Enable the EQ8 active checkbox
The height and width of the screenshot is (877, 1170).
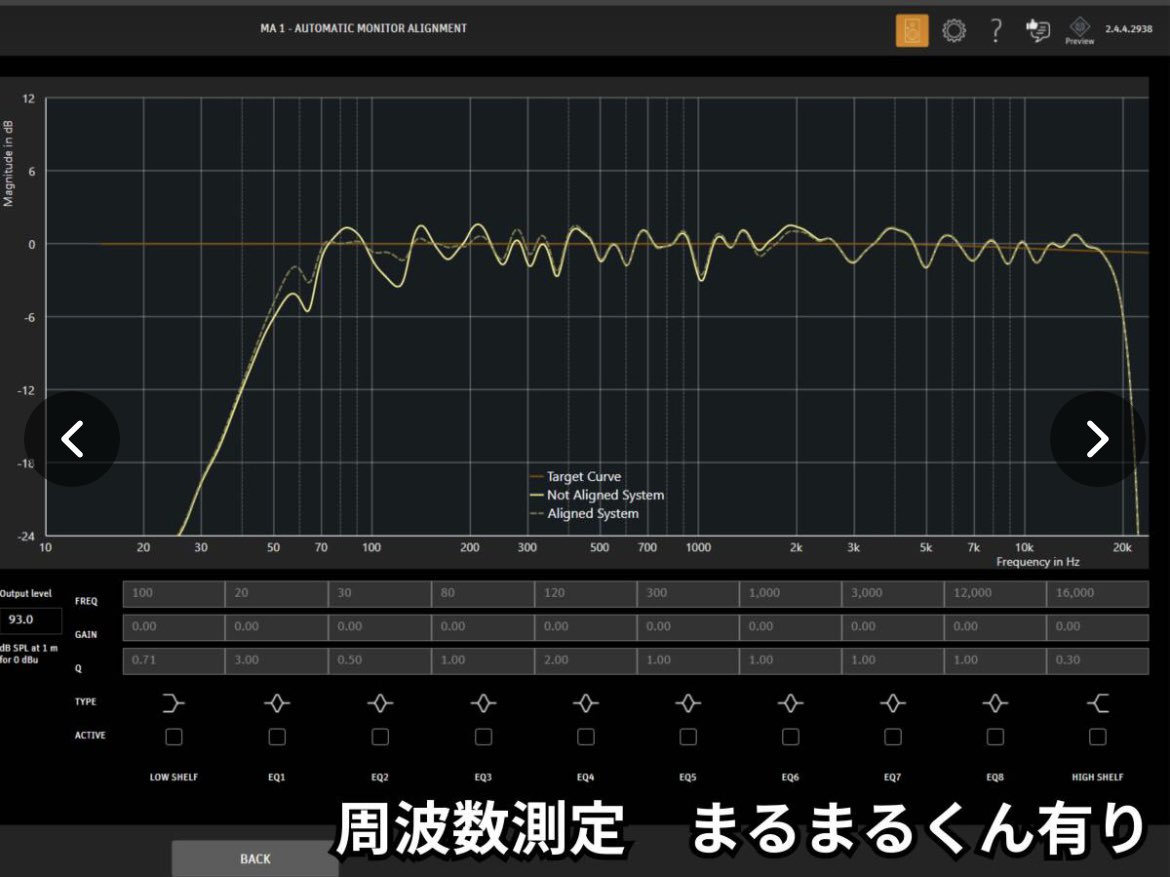click(x=995, y=737)
